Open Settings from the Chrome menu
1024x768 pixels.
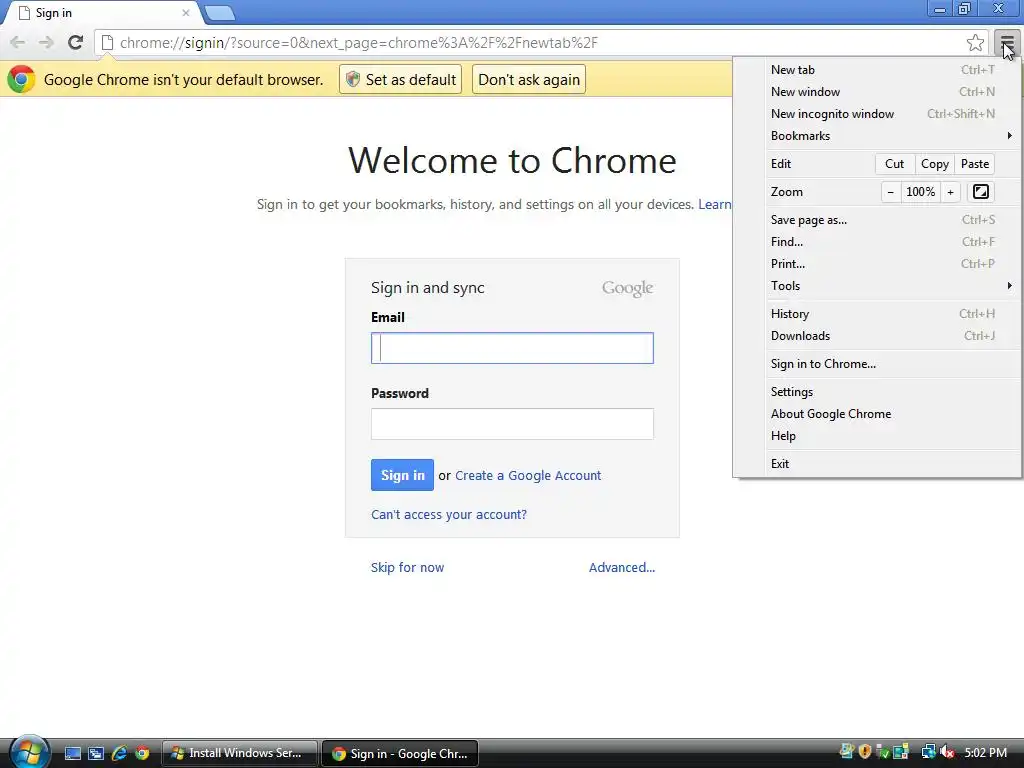[891, 392]
